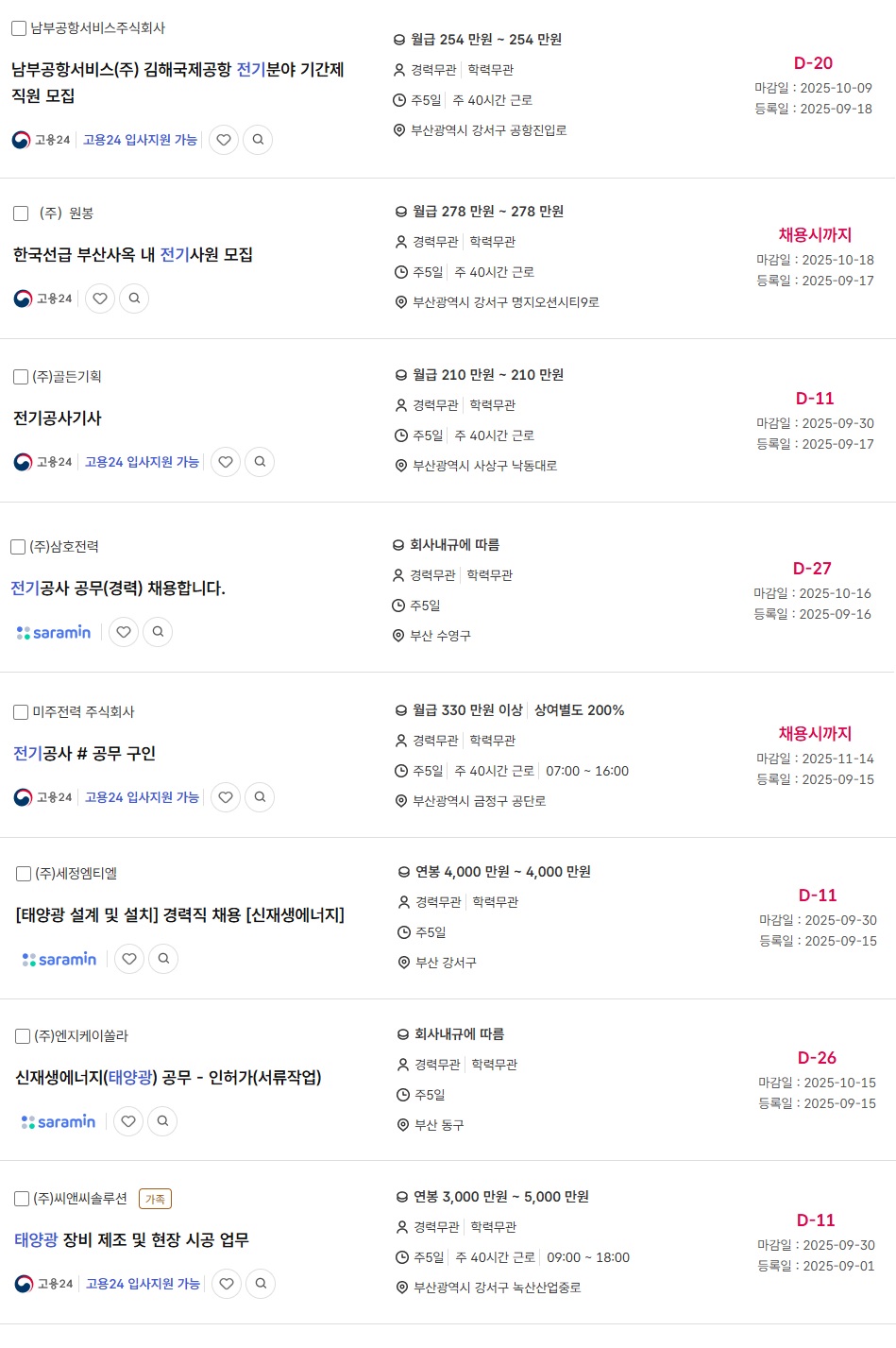The height and width of the screenshot is (1348, 896).
Task: Select the (주)골든기획 checkbox
Action: coord(21,377)
